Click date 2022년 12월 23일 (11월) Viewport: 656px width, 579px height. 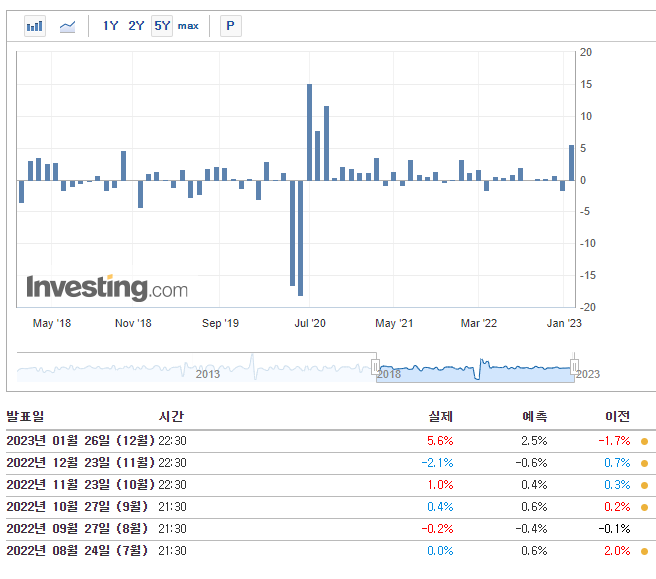tap(80, 463)
